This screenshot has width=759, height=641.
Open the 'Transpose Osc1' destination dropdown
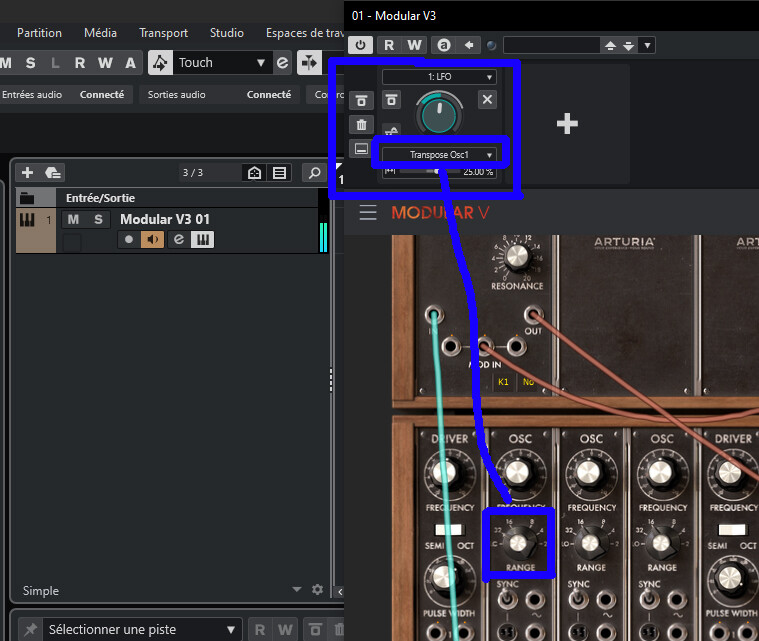pyautogui.click(x=439, y=154)
